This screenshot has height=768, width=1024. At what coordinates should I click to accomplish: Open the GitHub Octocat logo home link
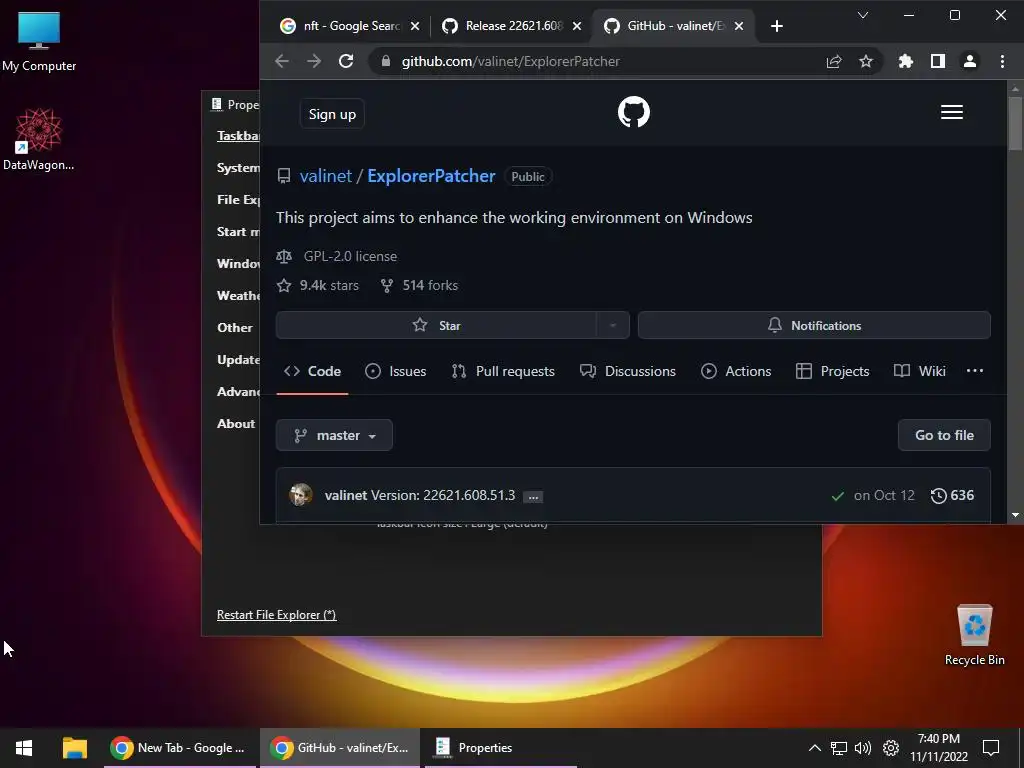tap(633, 112)
